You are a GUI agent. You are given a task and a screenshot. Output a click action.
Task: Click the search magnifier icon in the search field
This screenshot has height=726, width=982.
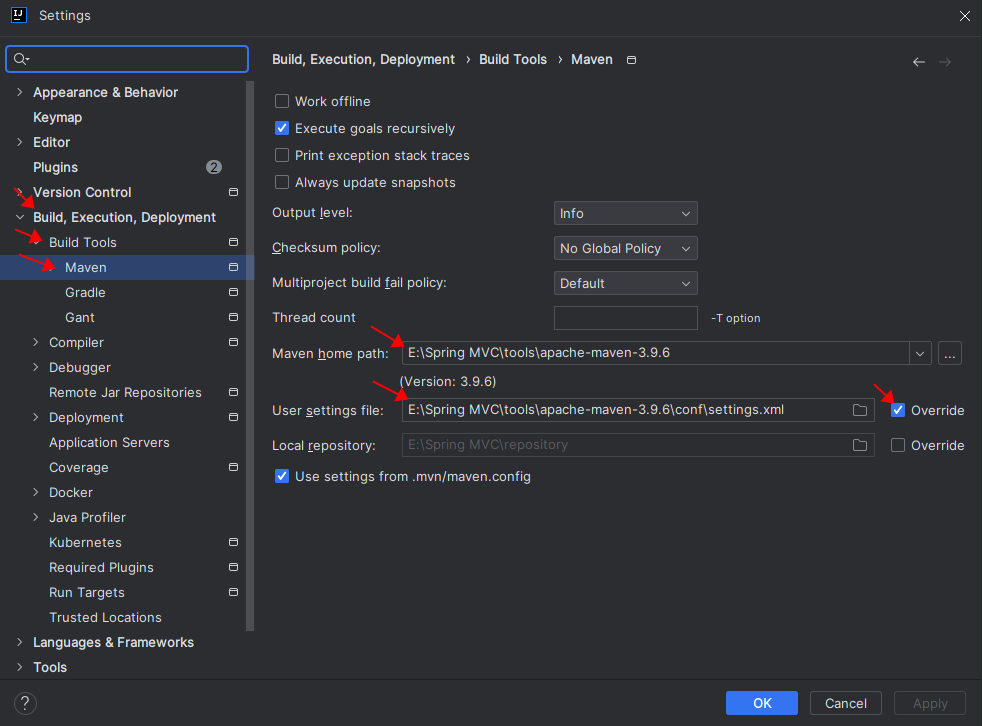click(21, 60)
